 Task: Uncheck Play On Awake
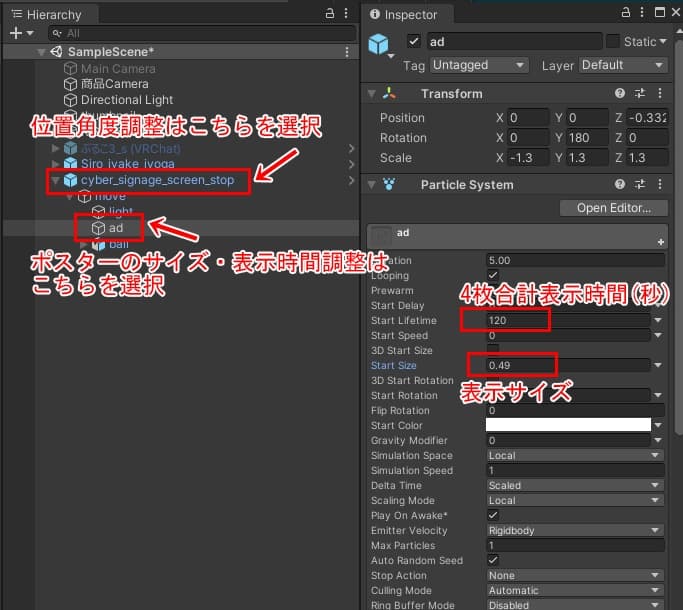click(493, 515)
